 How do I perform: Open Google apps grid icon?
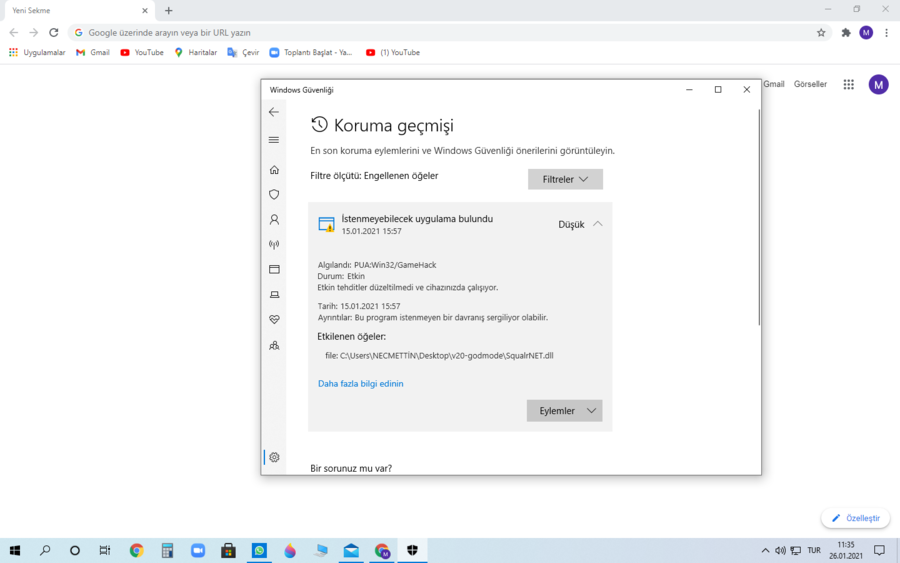848,84
